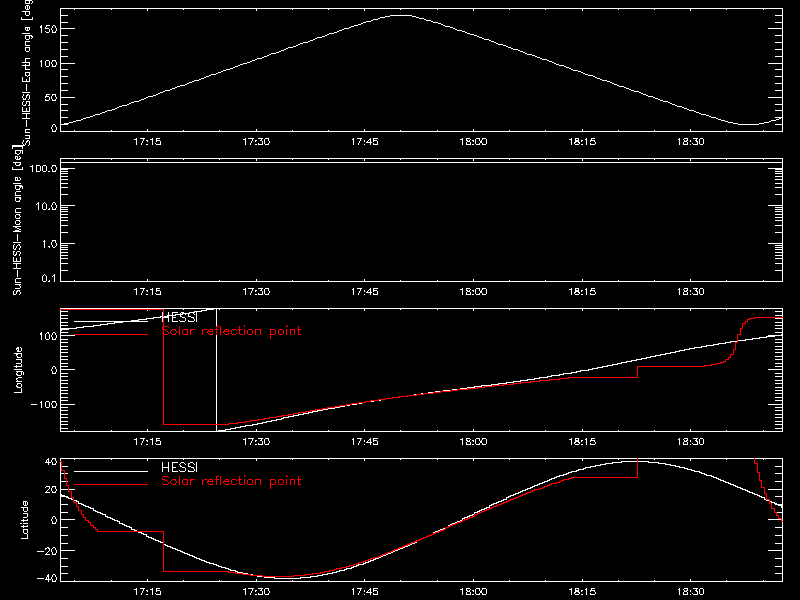Click '18:30' under the Earth angle plot

691,142
